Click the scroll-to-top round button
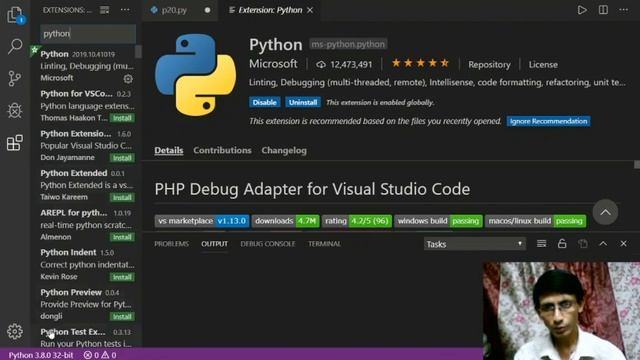This screenshot has width=640, height=360. coord(605,212)
